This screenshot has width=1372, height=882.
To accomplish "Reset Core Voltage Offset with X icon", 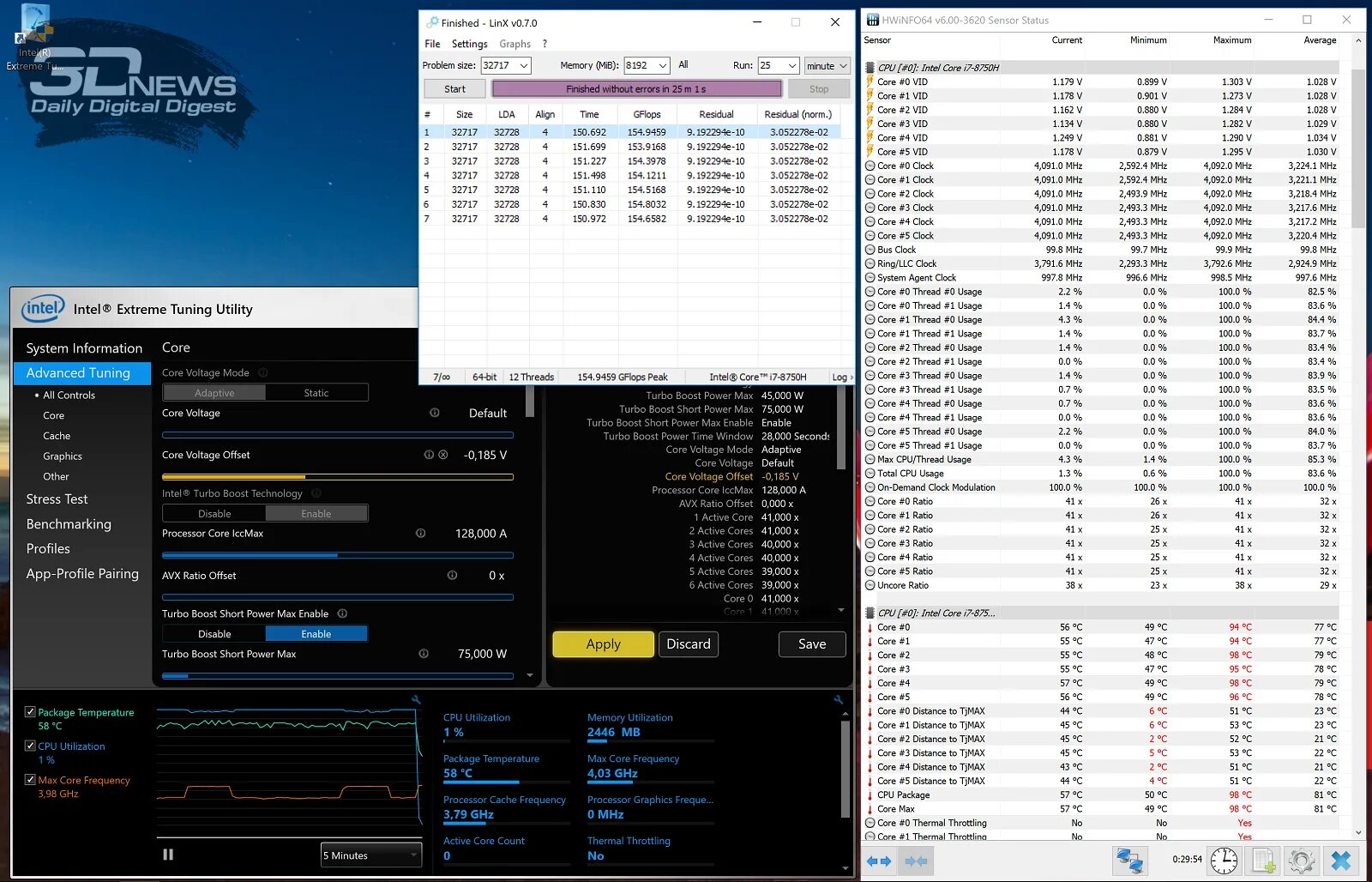I will click(x=443, y=455).
